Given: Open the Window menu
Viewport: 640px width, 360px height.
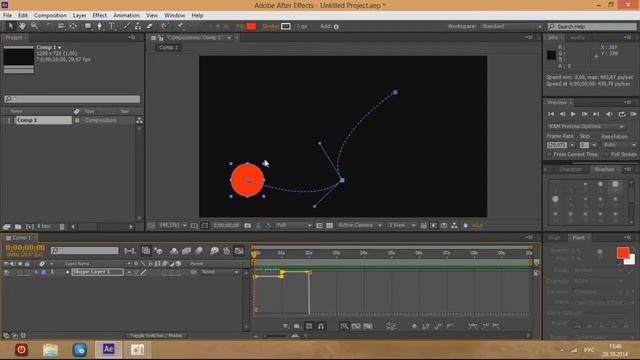Looking at the screenshot, I should [x=175, y=15].
